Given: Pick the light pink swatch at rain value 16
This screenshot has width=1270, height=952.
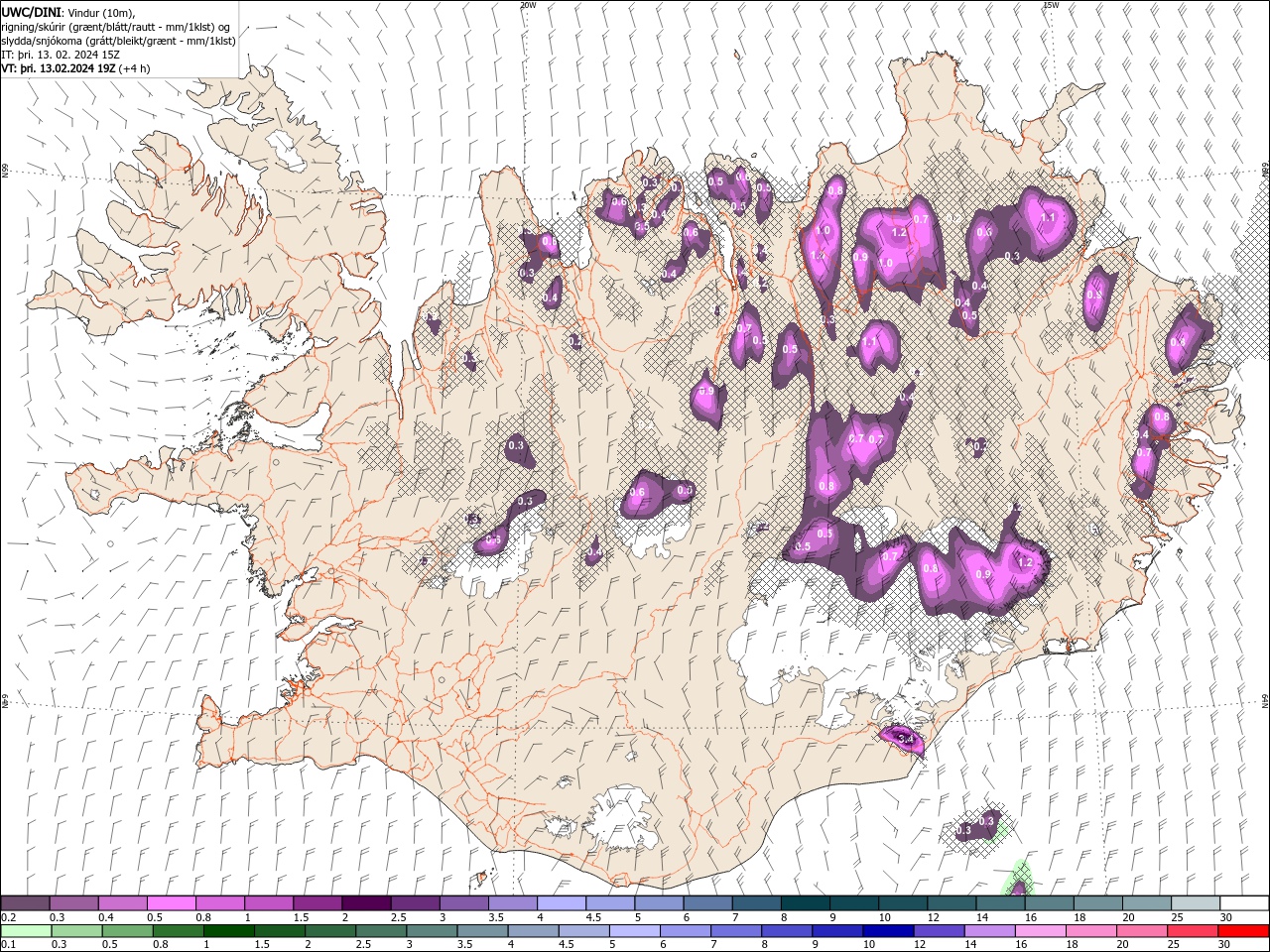Looking at the screenshot, I should point(1040,930).
